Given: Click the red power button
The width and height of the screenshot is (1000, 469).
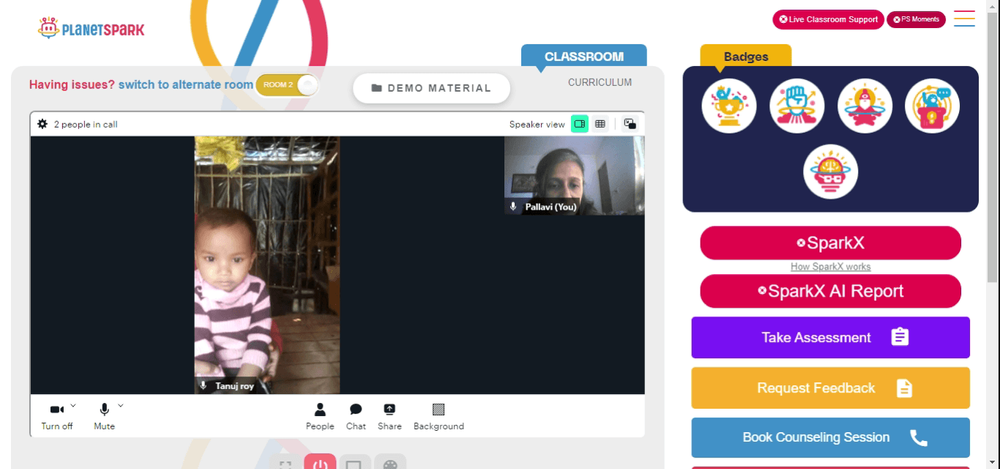Looking at the screenshot, I should coord(320,462).
